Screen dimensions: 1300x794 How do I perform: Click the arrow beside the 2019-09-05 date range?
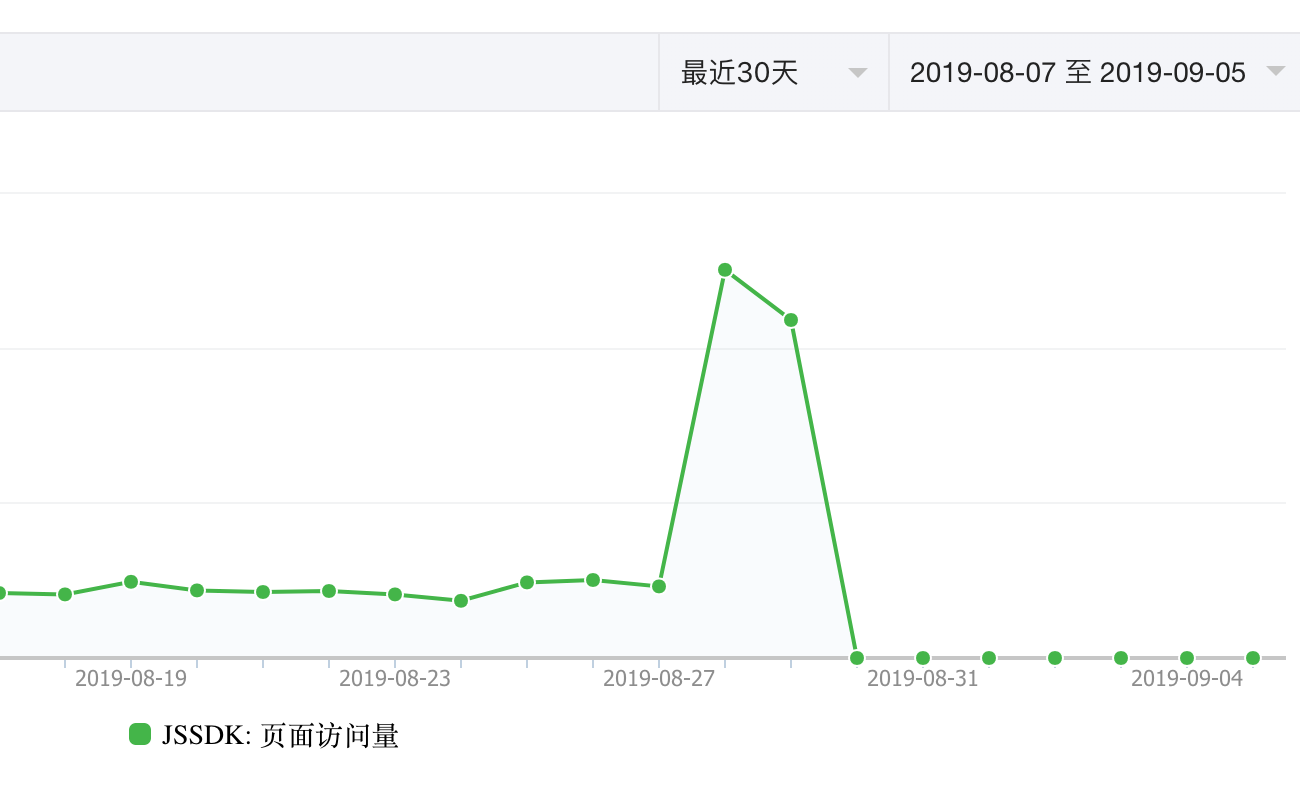[1274, 71]
